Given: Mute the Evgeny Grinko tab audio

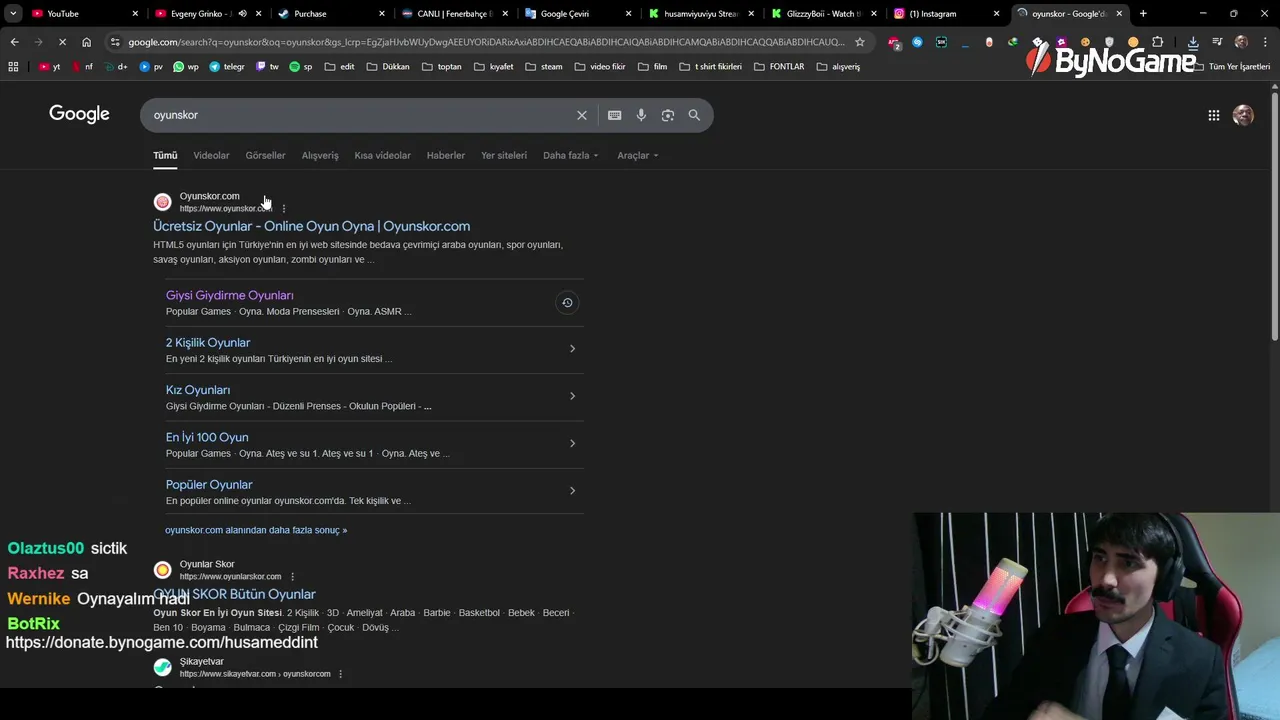Looking at the screenshot, I should tap(242, 14).
